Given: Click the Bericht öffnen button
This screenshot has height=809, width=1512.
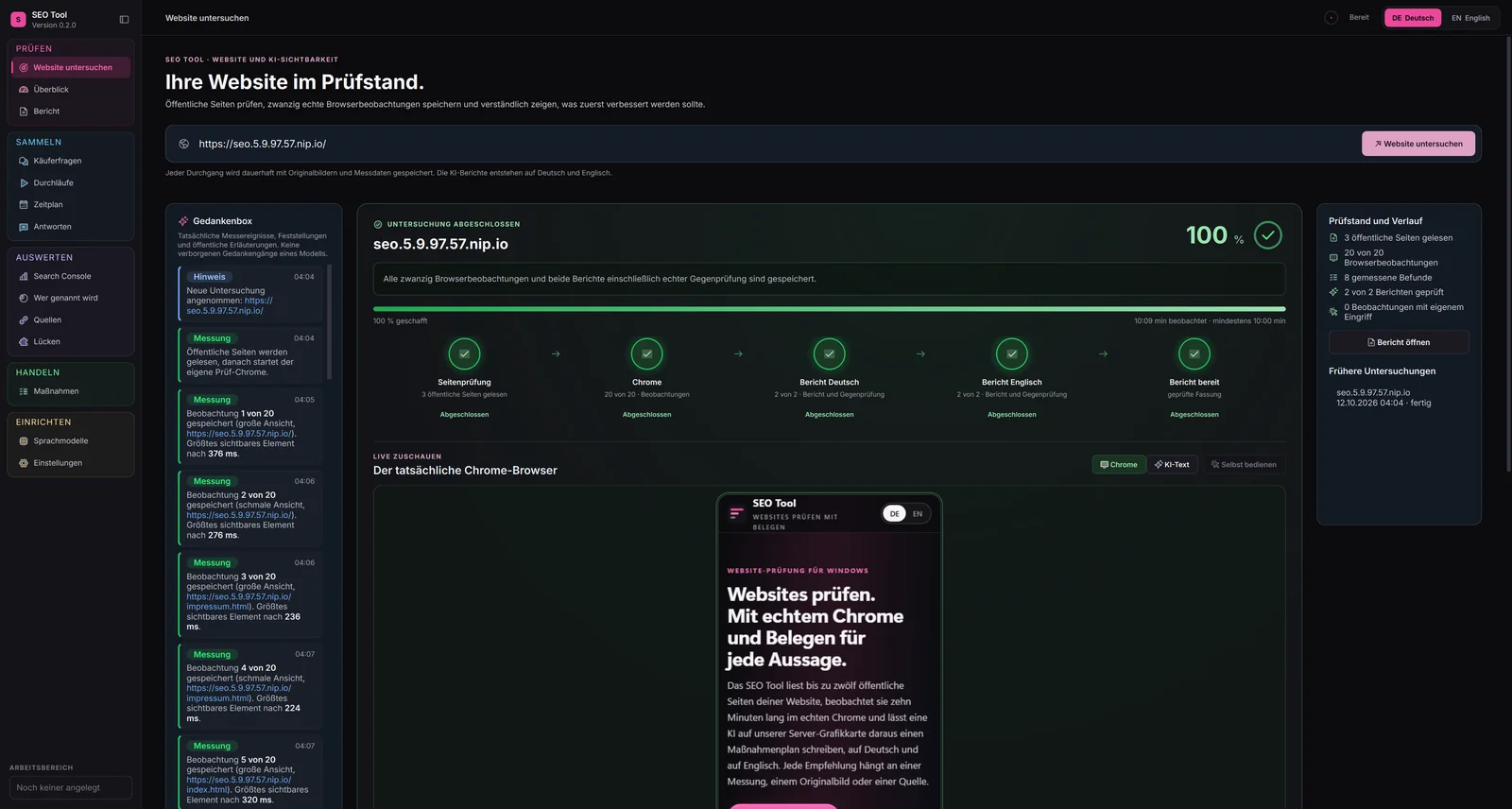Looking at the screenshot, I should [x=1399, y=342].
